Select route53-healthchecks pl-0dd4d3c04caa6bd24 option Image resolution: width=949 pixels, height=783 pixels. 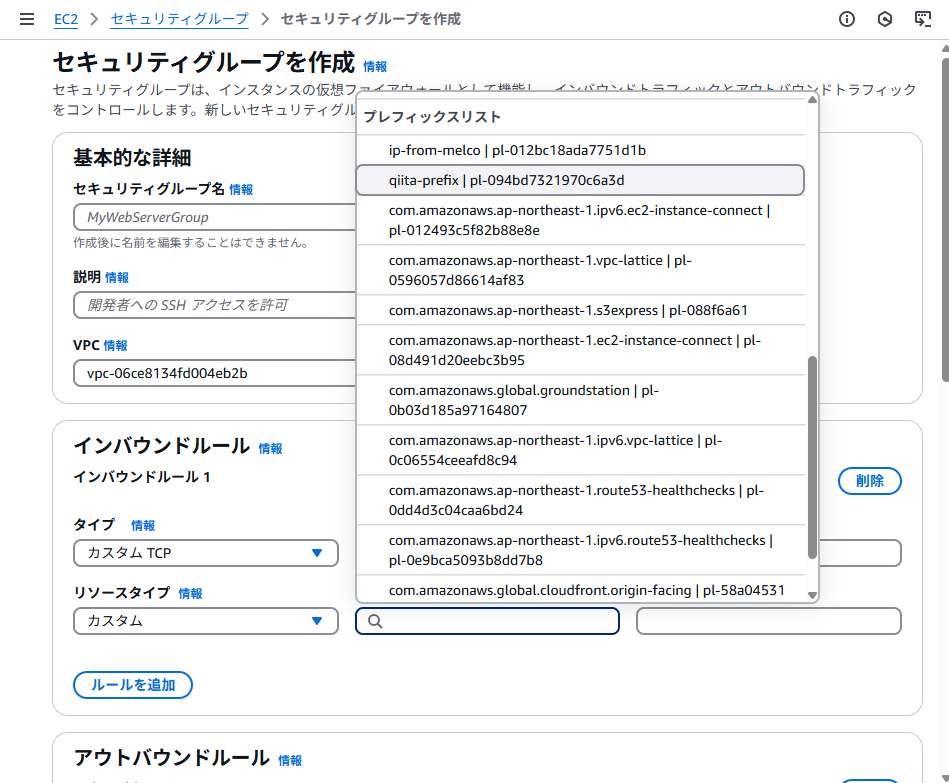(x=580, y=500)
